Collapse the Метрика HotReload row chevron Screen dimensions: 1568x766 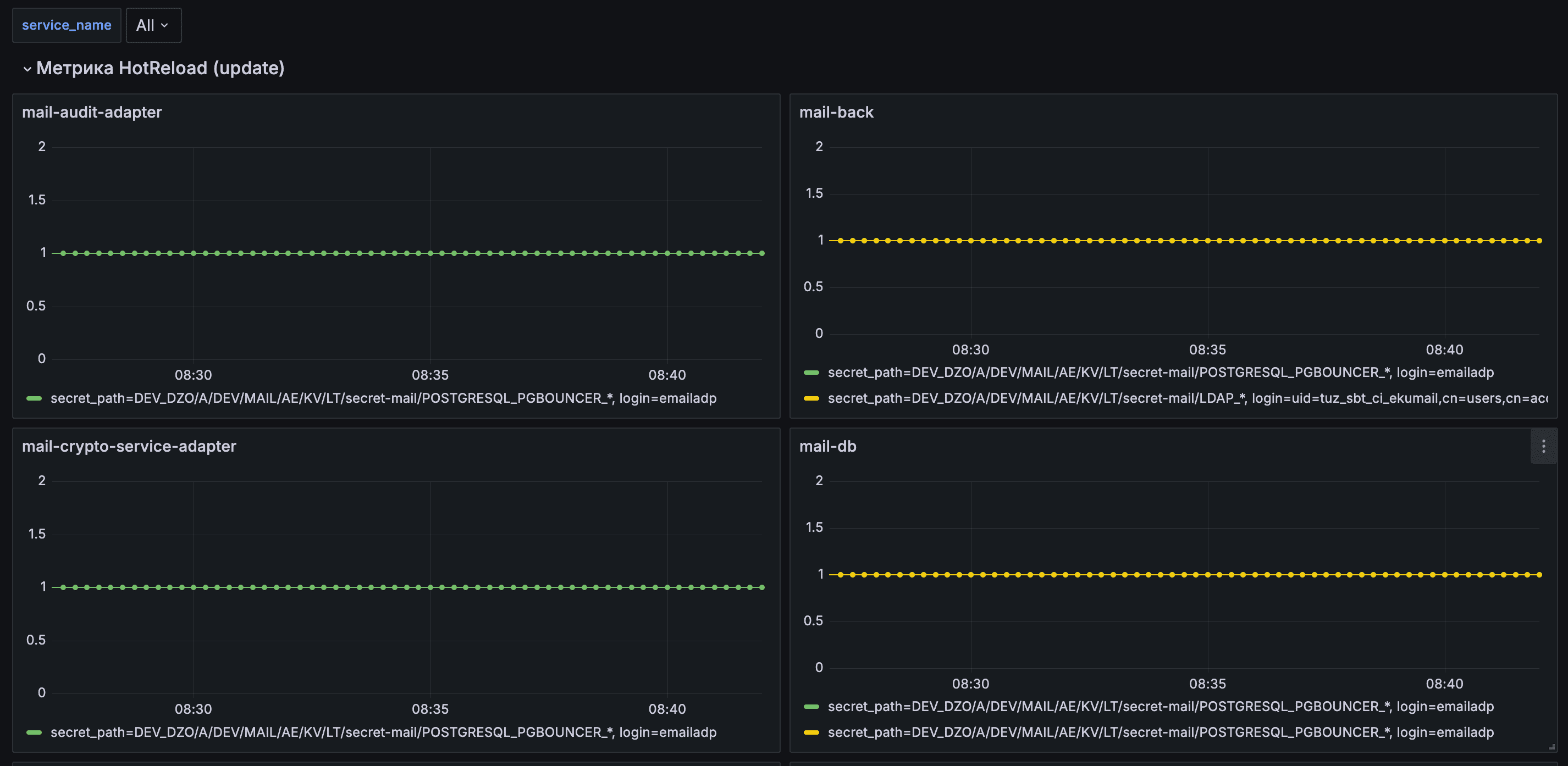[x=27, y=69]
